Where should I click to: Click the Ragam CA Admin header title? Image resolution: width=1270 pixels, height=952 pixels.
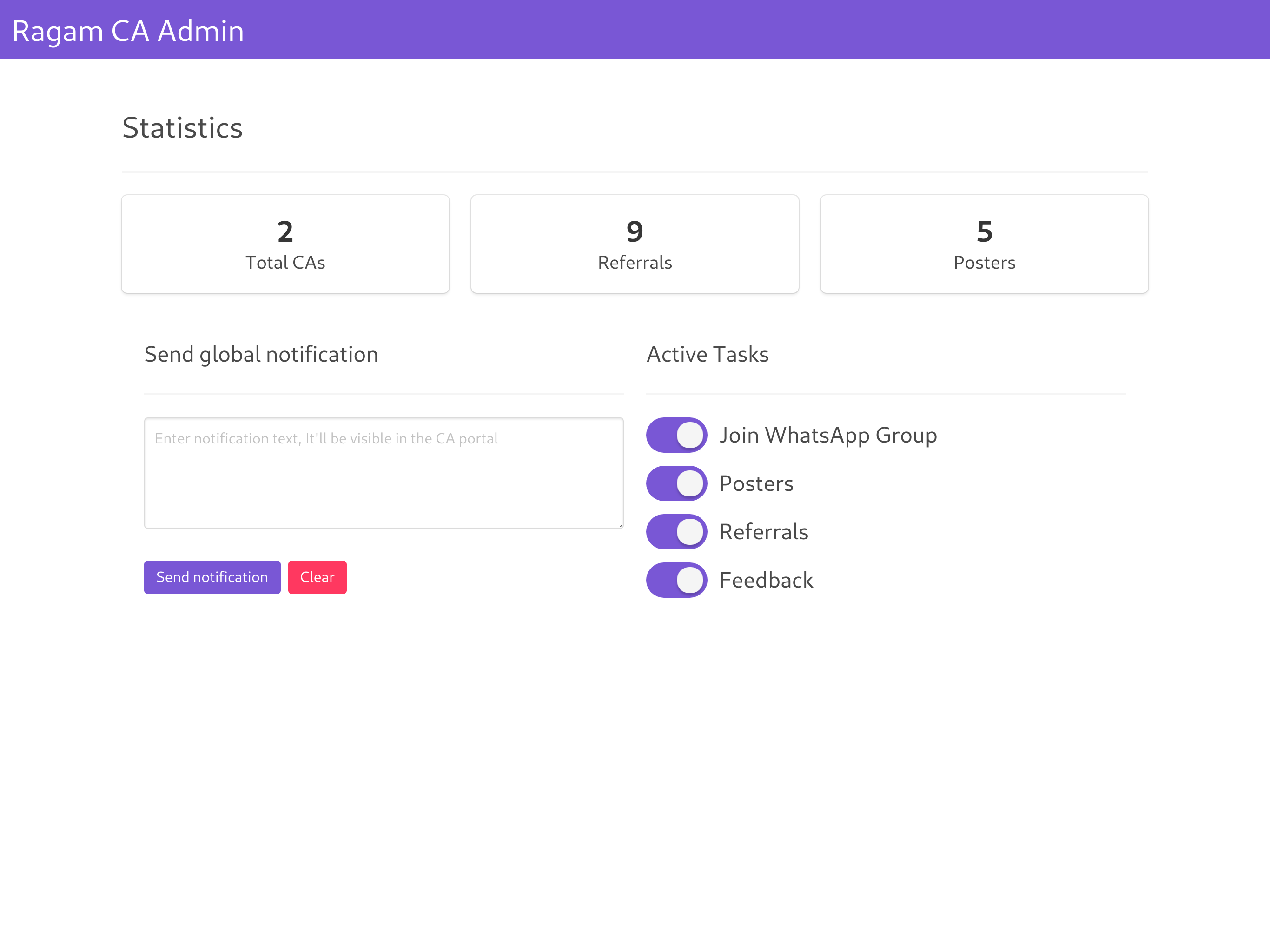coord(128,30)
